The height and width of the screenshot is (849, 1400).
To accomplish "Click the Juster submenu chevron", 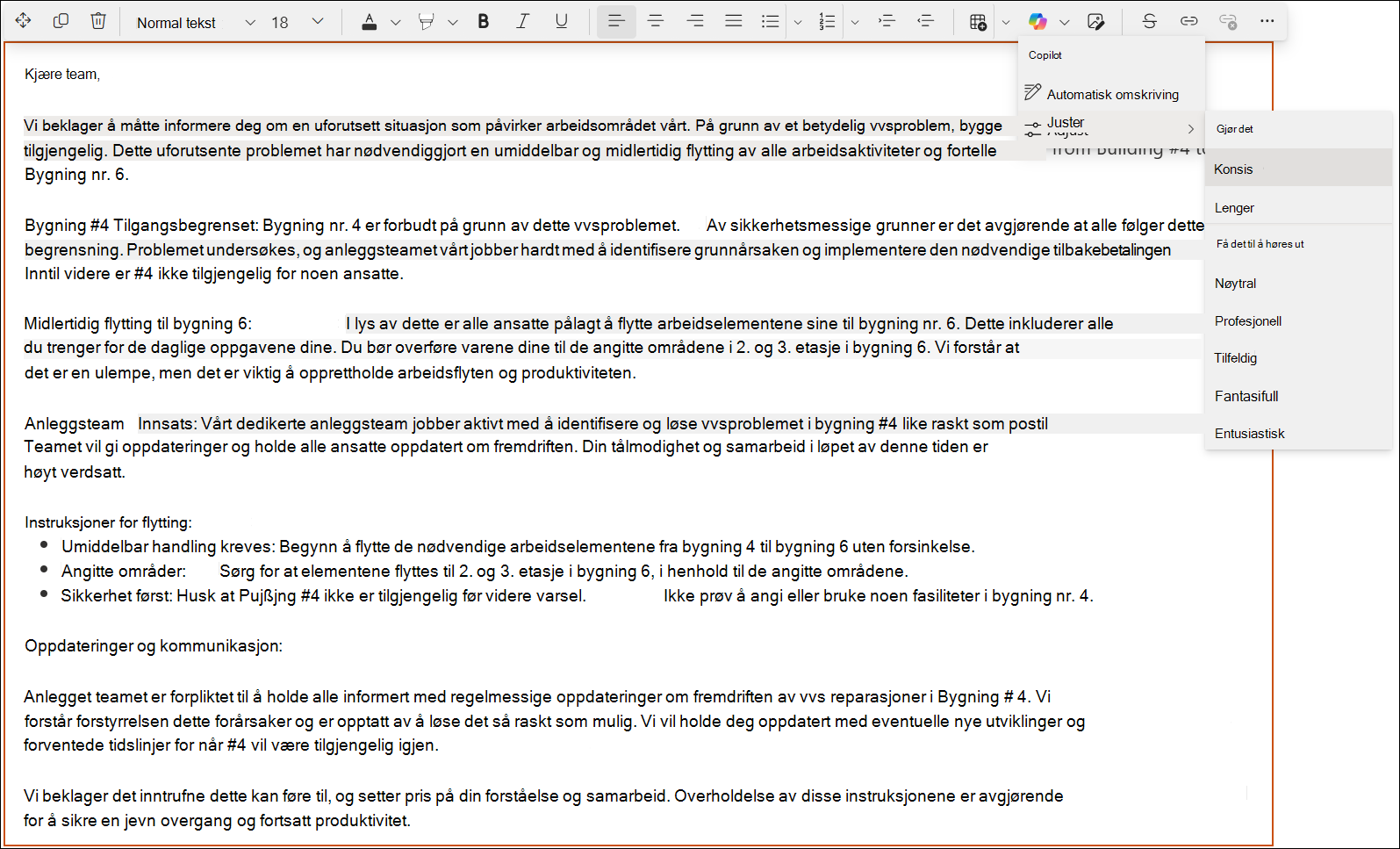I will [x=1191, y=129].
